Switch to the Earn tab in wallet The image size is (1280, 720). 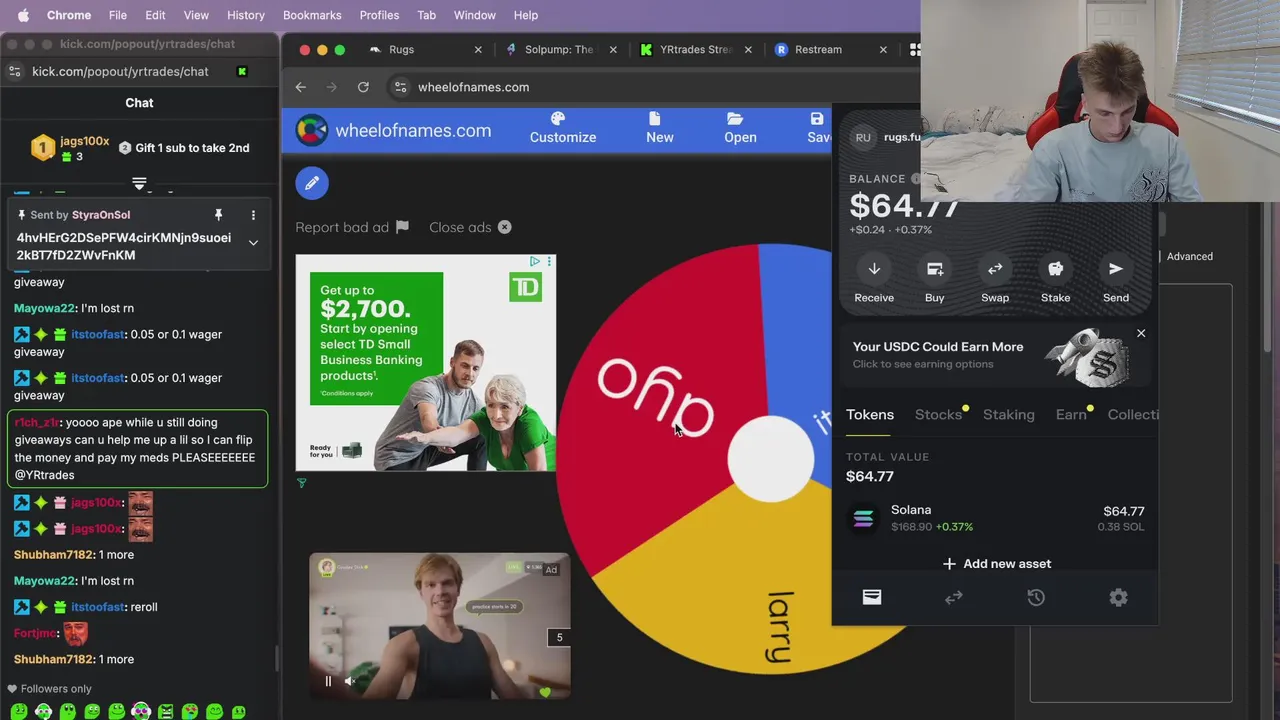pyautogui.click(x=1071, y=414)
